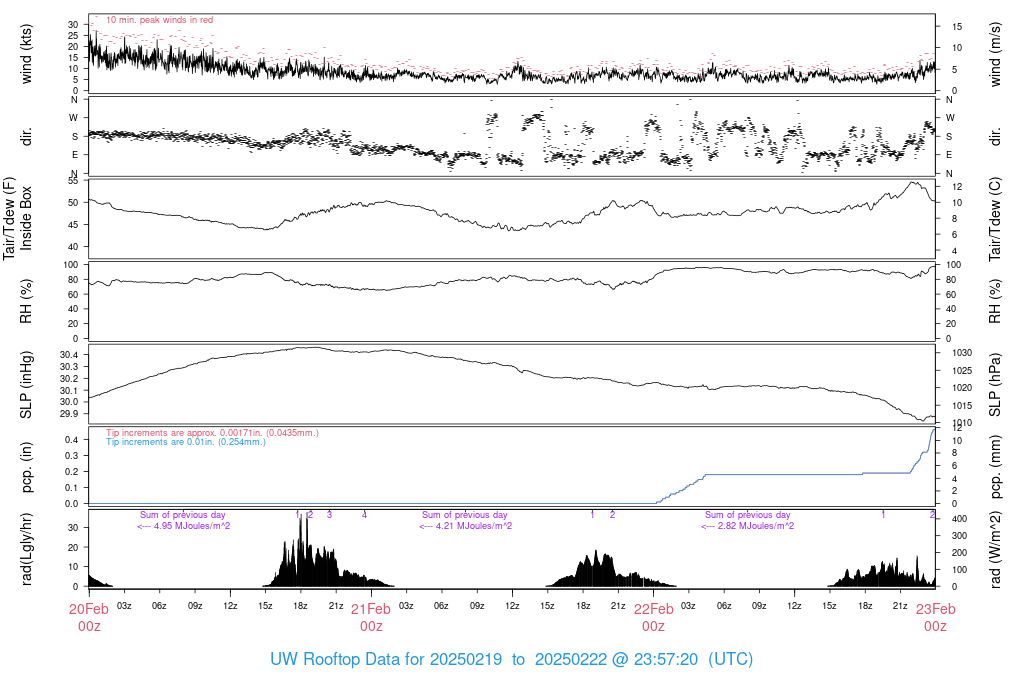Image resolution: width=1024 pixels, height=700 pixels.
Task: Click the 'rad(Lgly/hr)' axis label
Action: pos(26,549)
